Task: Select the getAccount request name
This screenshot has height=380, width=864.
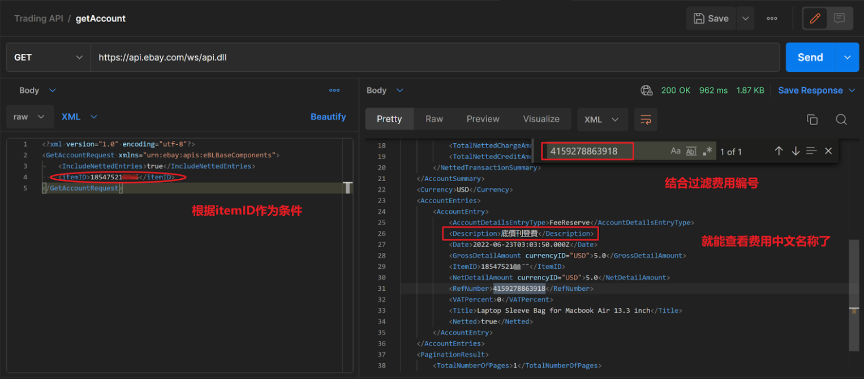Action: pos(100,19)
